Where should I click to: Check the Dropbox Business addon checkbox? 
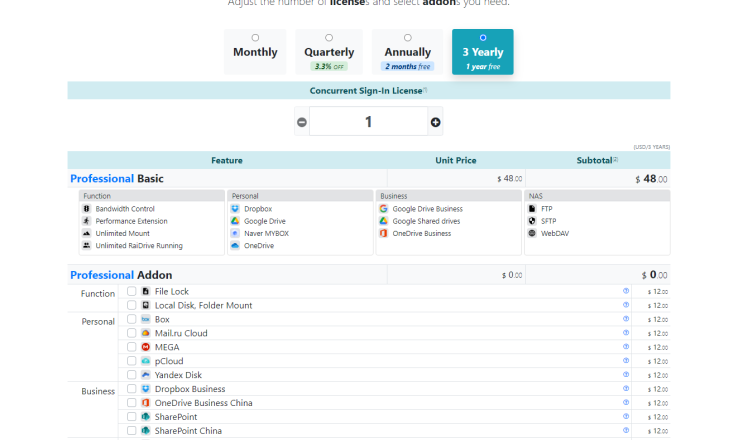(132, 389)
